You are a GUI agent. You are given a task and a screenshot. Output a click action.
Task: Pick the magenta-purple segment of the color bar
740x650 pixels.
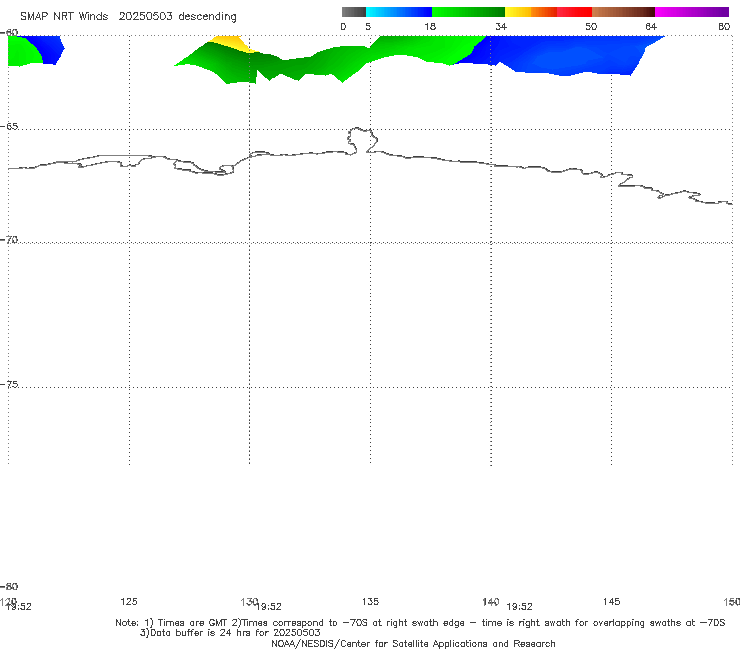pyautogui.click(x=692, y=12)
